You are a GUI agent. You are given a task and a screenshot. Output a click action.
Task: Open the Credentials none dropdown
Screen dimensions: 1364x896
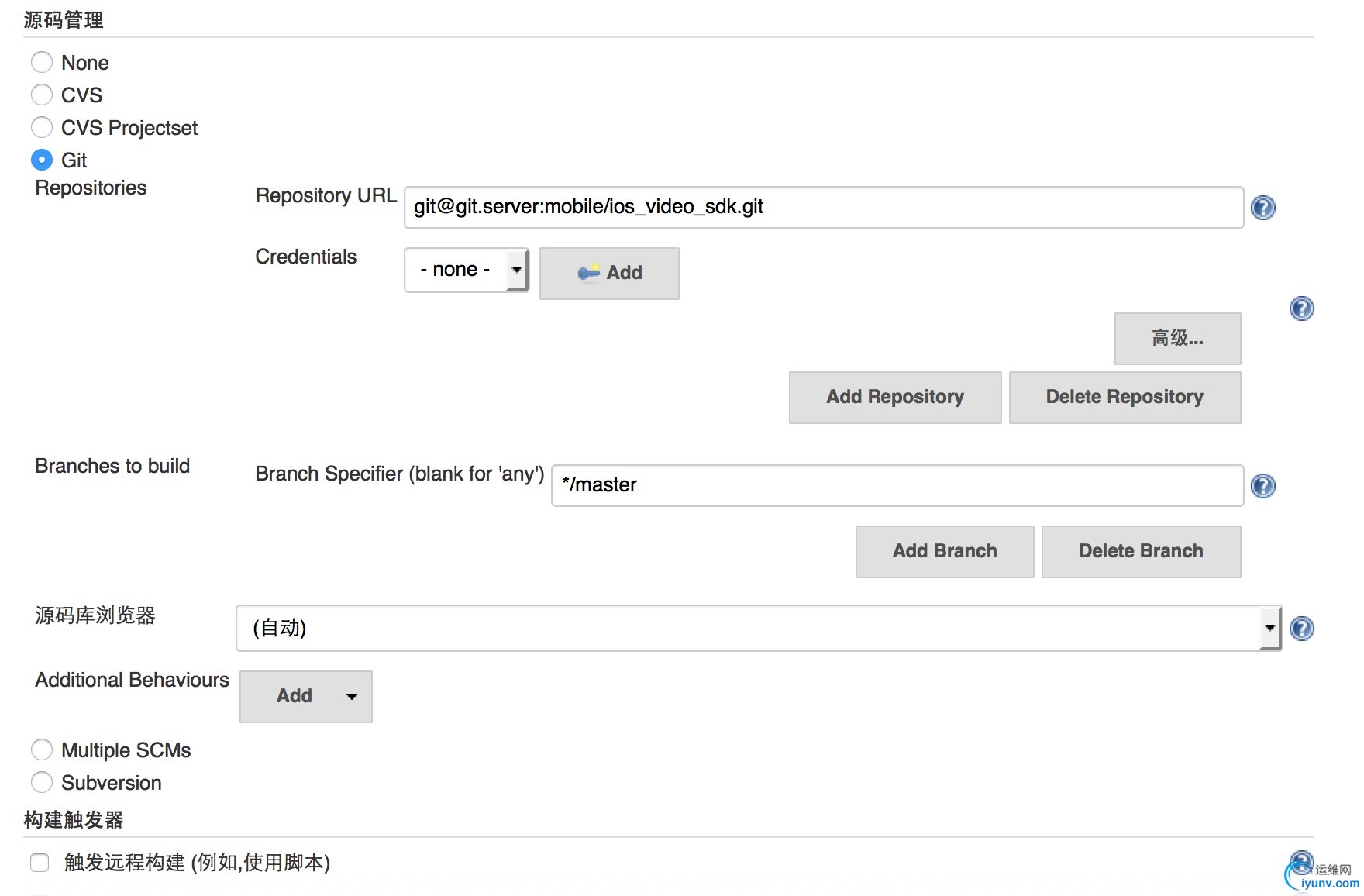466,270
